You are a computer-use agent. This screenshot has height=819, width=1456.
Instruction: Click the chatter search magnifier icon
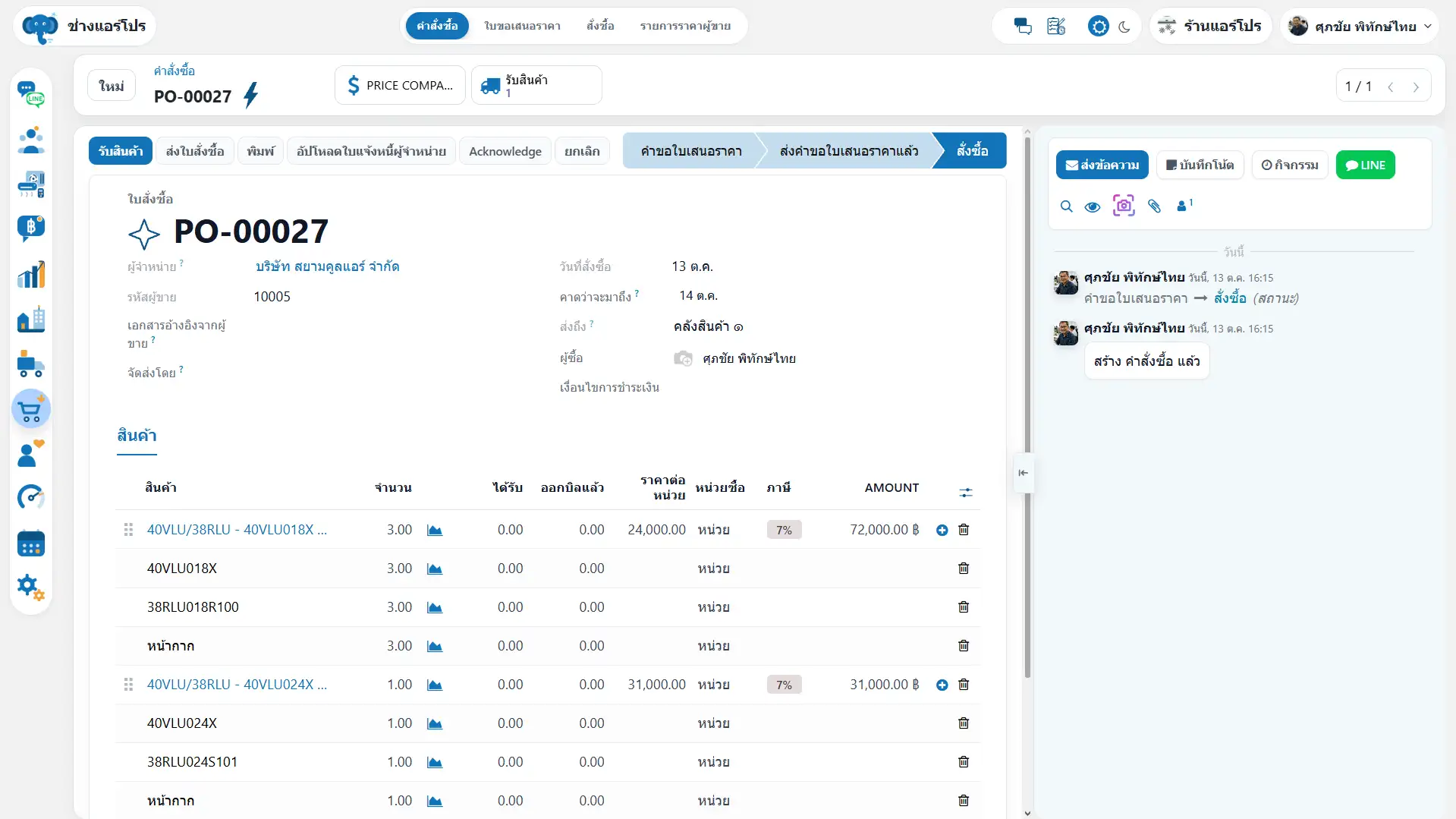click(x=1066, y=206)
